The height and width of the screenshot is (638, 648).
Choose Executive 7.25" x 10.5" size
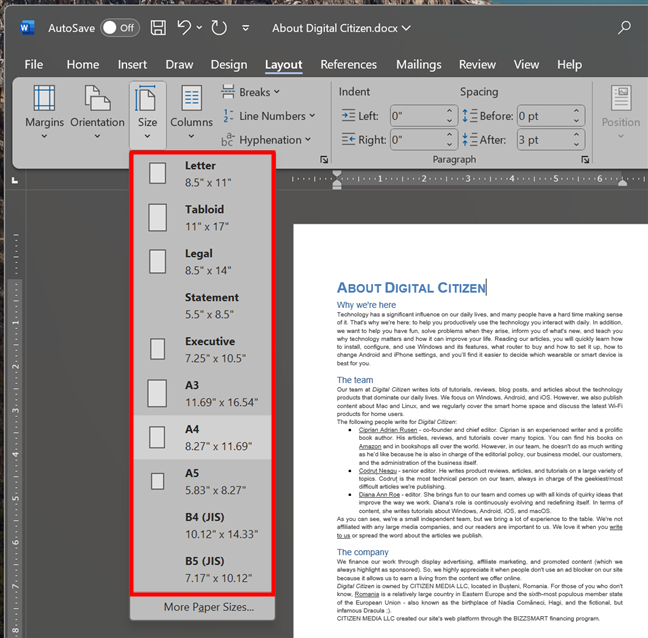pyautogui.click(x=202, y=350)
